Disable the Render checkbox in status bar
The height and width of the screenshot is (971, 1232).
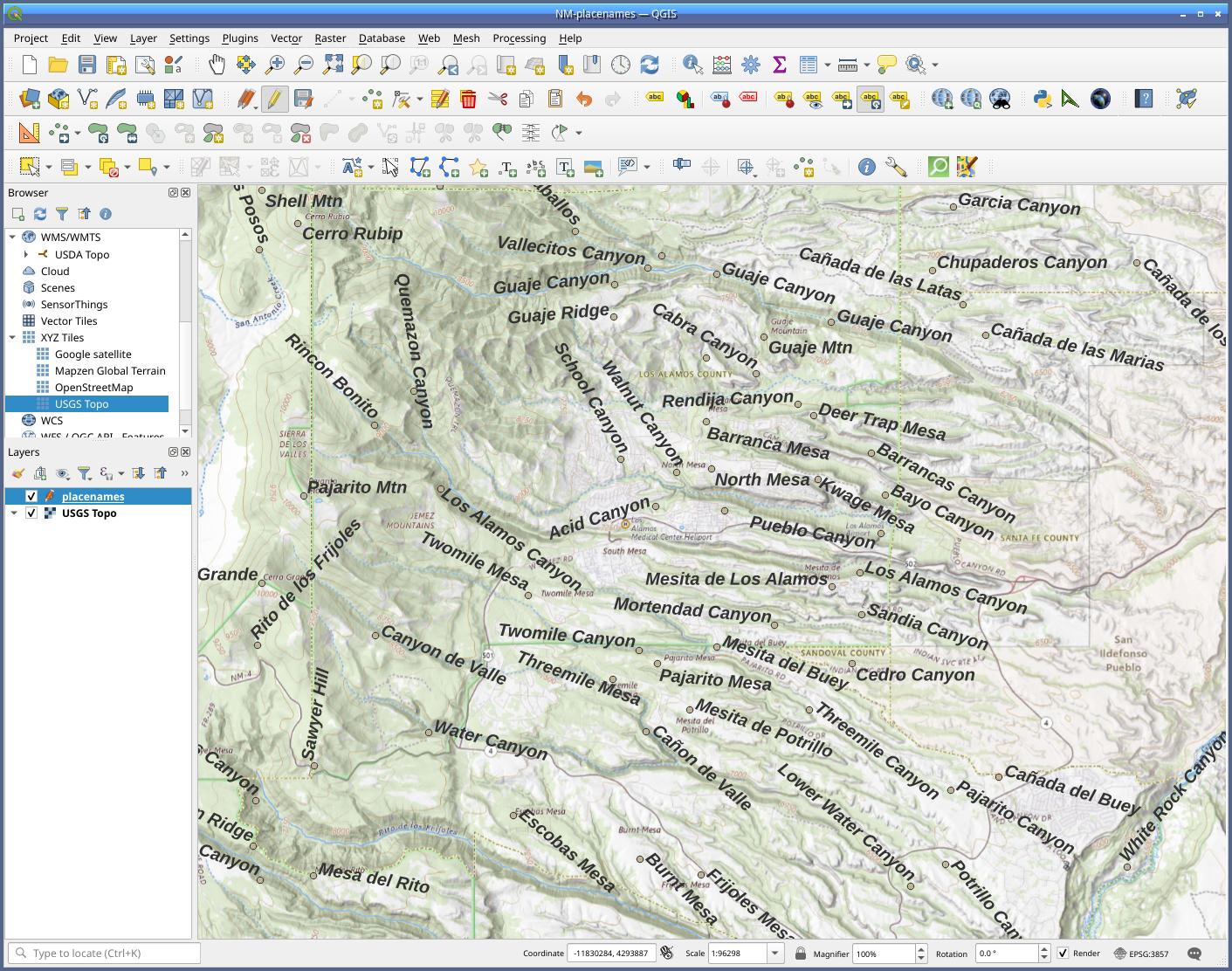click(x=1063, y=954)
